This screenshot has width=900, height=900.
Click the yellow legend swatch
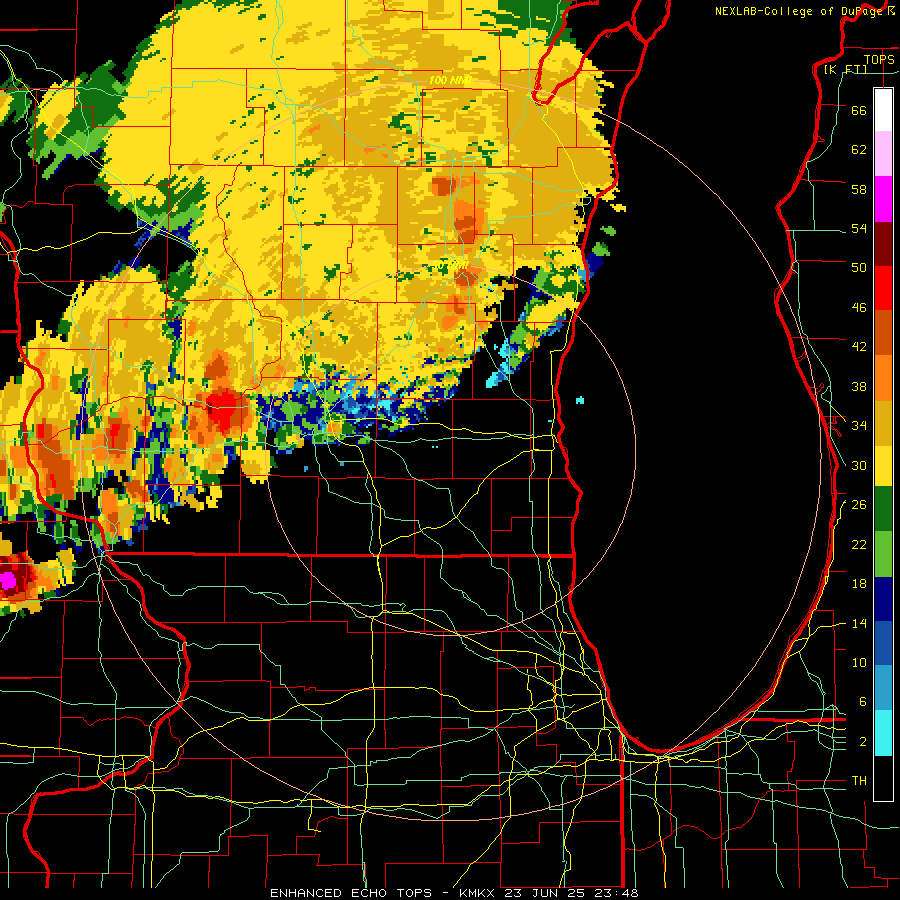883,465
